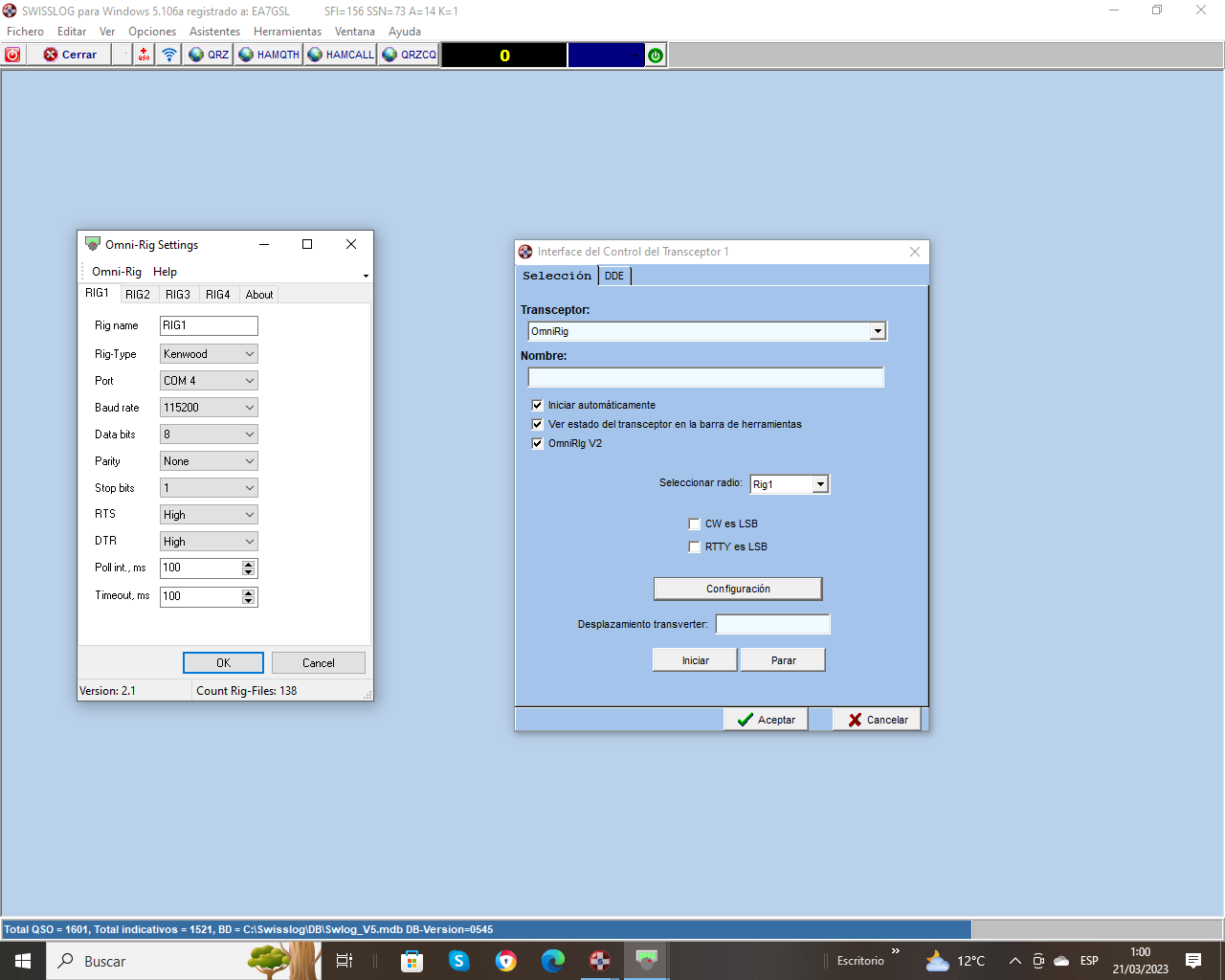Click the Rig name input field

pos(209,325)
